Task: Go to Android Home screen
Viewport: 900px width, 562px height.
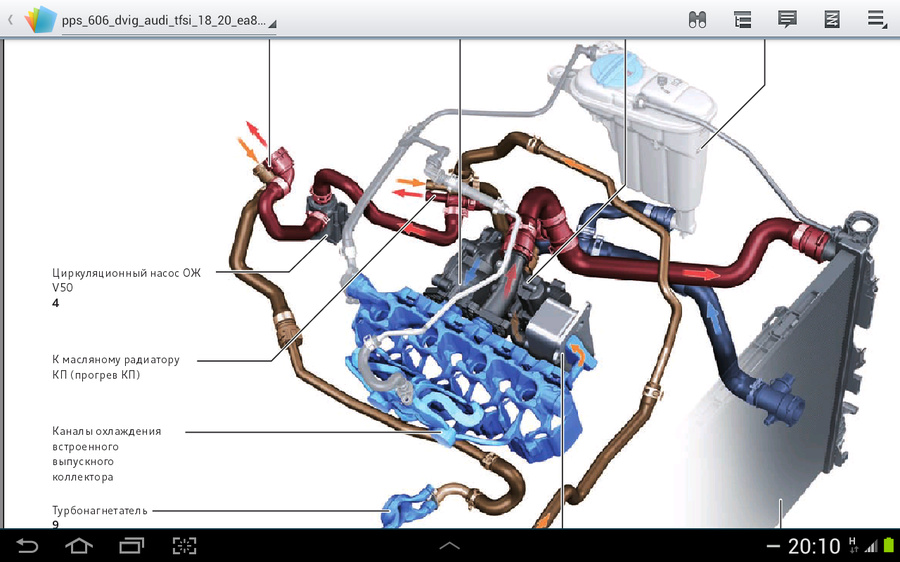Action: pos(79,545)
